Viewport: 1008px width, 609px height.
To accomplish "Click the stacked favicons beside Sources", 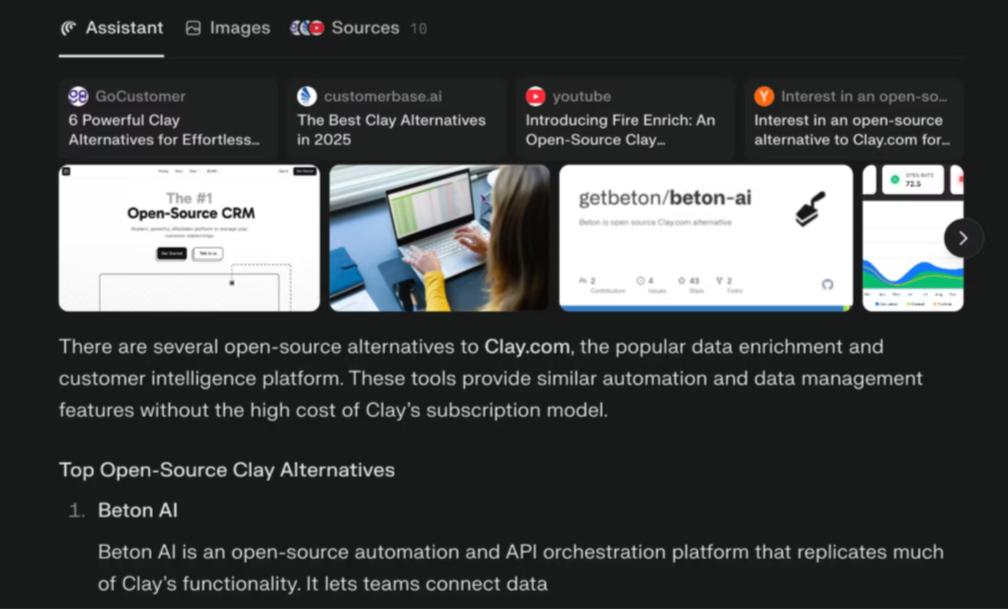I will 305,28.
